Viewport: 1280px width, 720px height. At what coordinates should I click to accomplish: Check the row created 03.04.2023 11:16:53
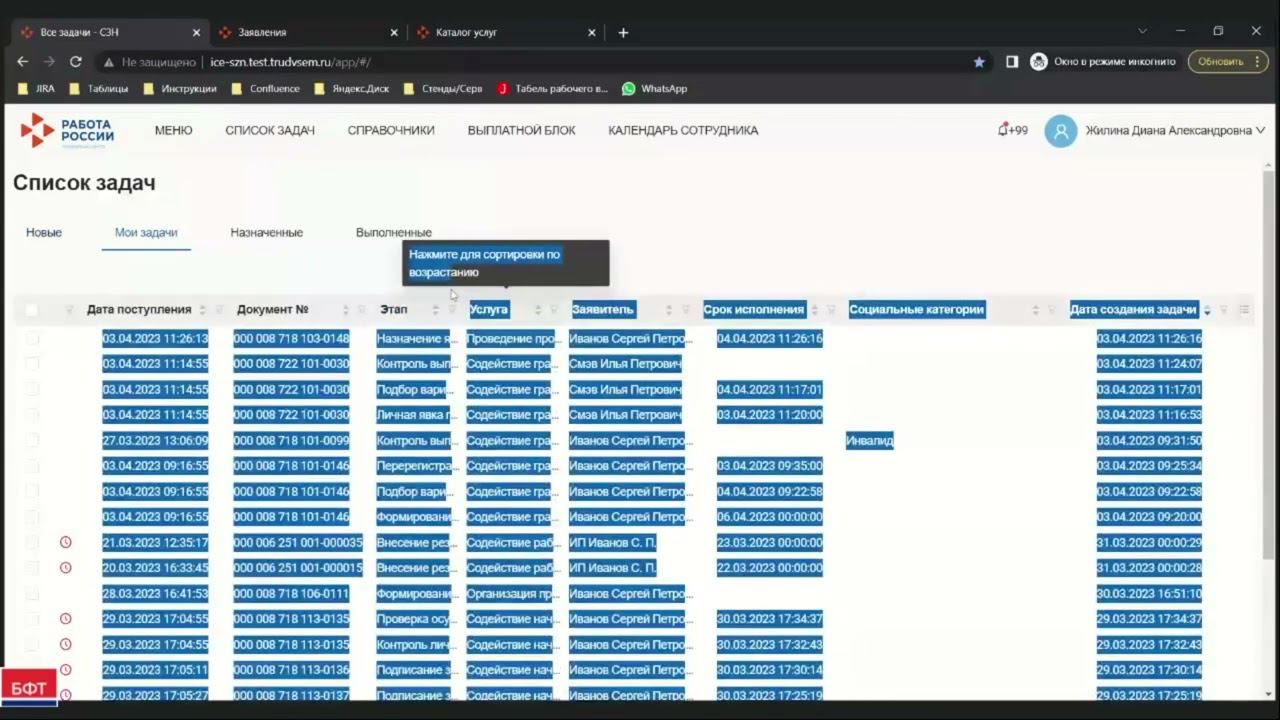pyautogui.click(x=32, y=415)
